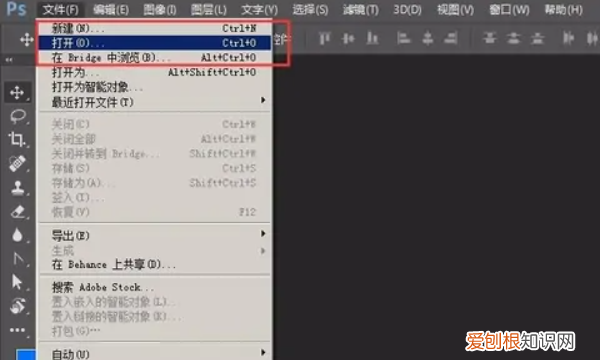The image size is (600, 360).
Task: Open the 视图(V) menu
Action: (x=455, y=9)
